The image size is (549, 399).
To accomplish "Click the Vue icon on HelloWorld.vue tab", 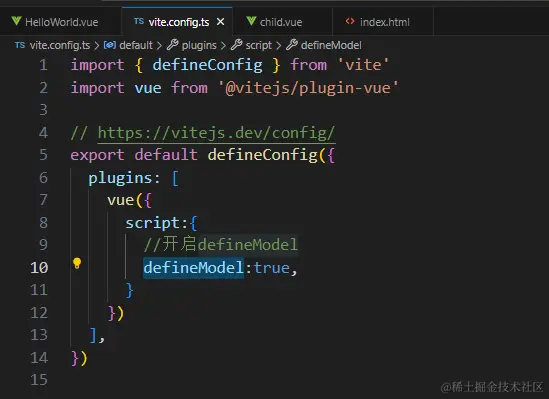I will [x=16, y=21].
